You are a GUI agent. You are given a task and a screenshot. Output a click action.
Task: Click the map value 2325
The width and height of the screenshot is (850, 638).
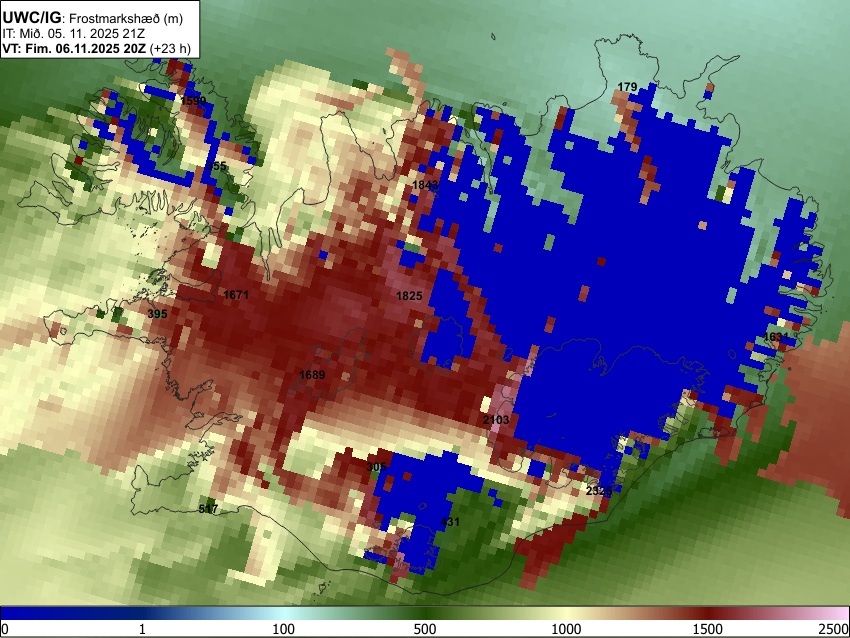click(x=599, y=491)
